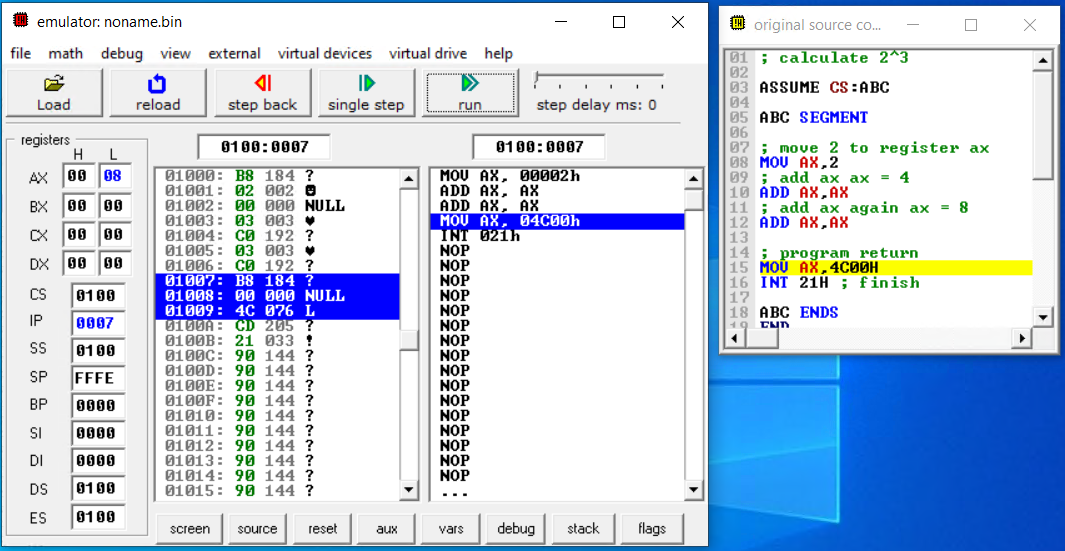Select memory row 0100A: CD 205
1065x551 pixels.
pyautogui.click(x=278, y=326)
